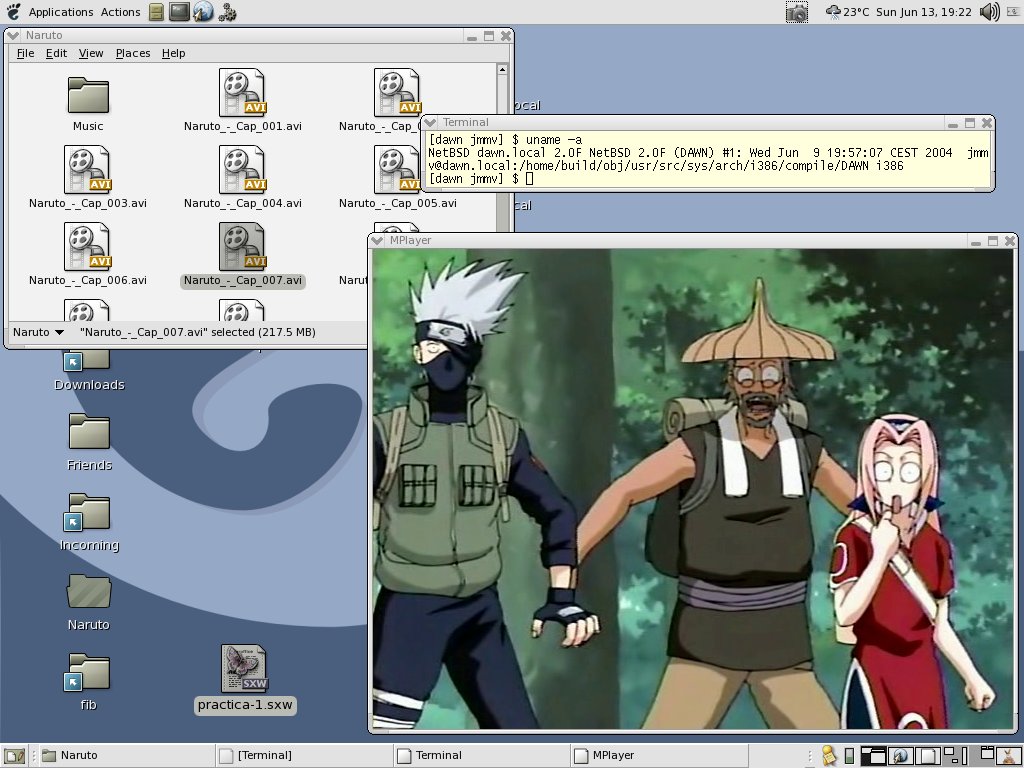This screenshot has width=1024, height=768.
Task: Open the sticky notes applet in bottom panel
Action: pyautogui.click(x=828, y=756)
